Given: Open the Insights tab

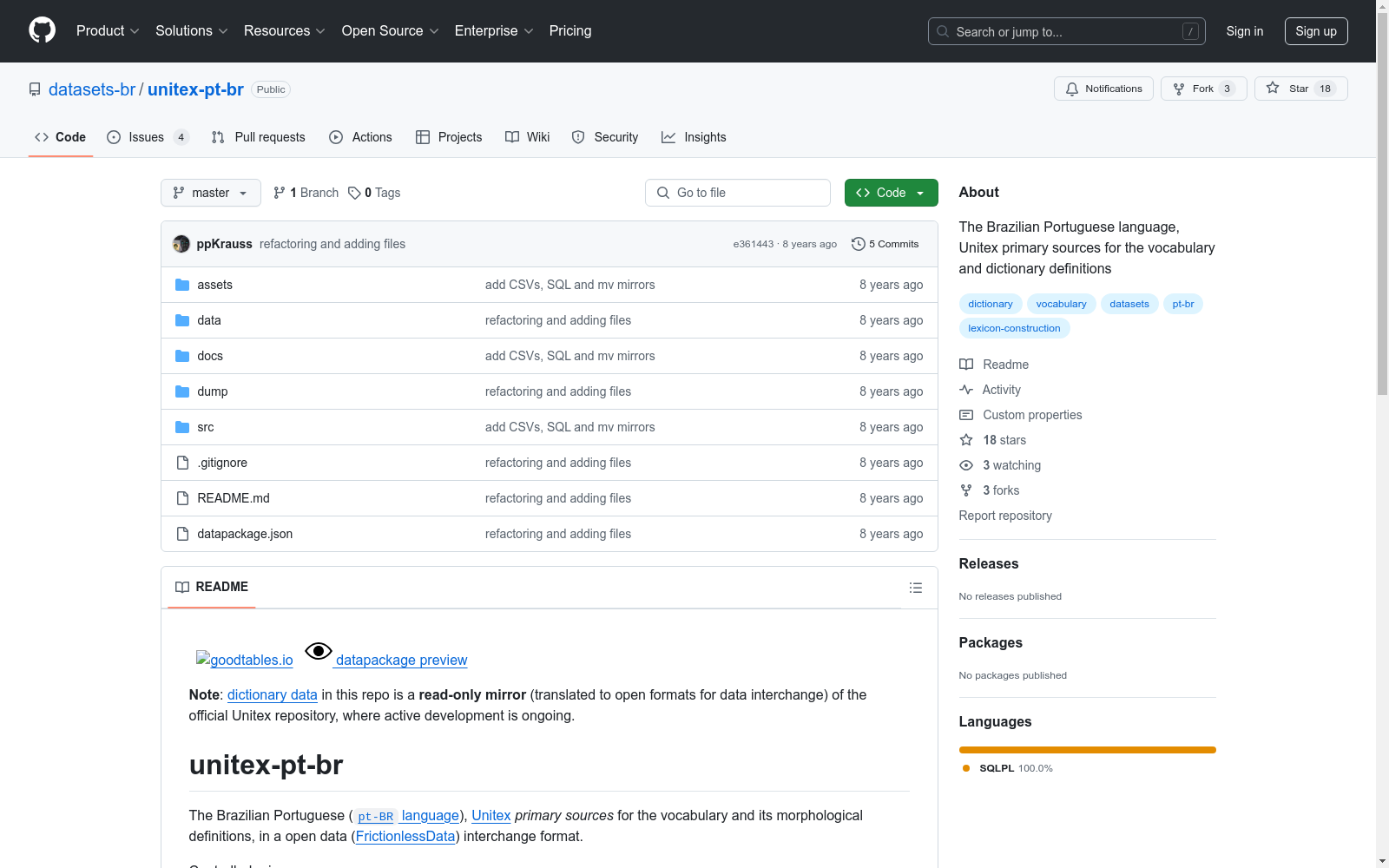Looking at the screenshot, I should 694,137.
